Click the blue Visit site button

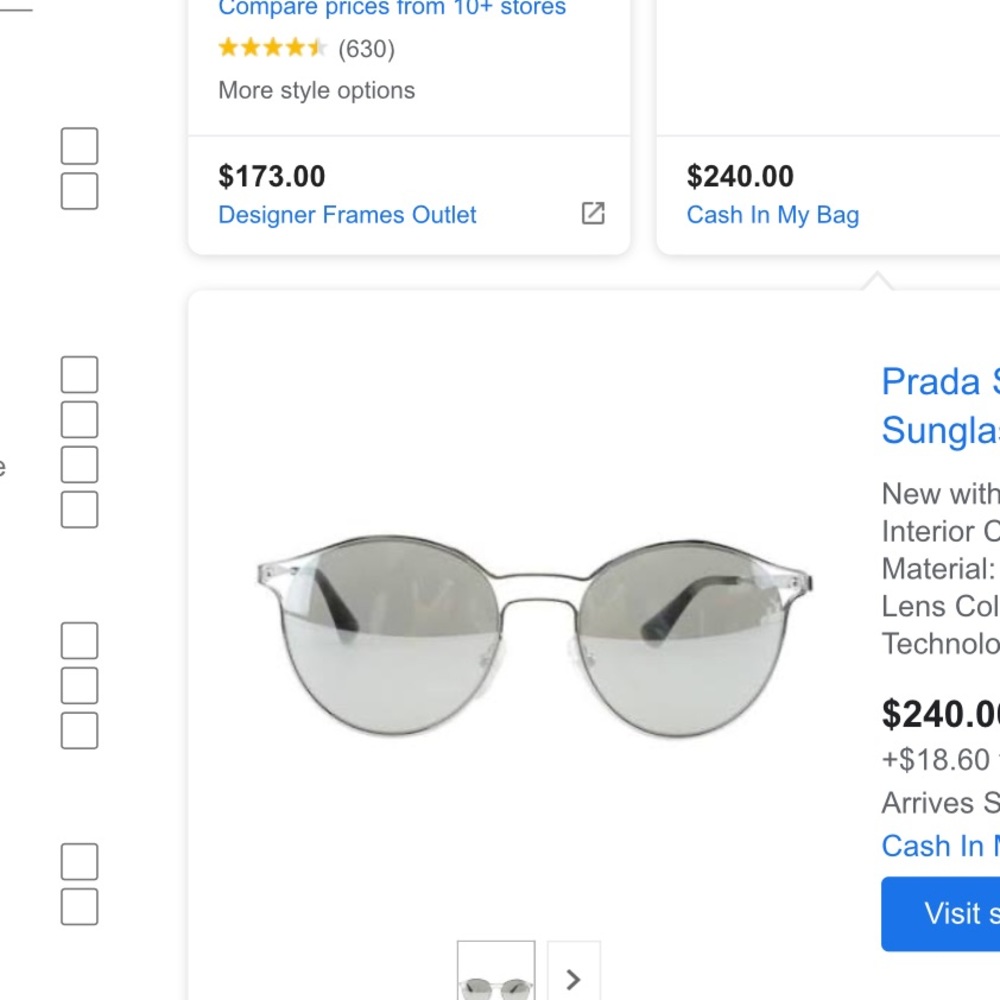(941, 914)
